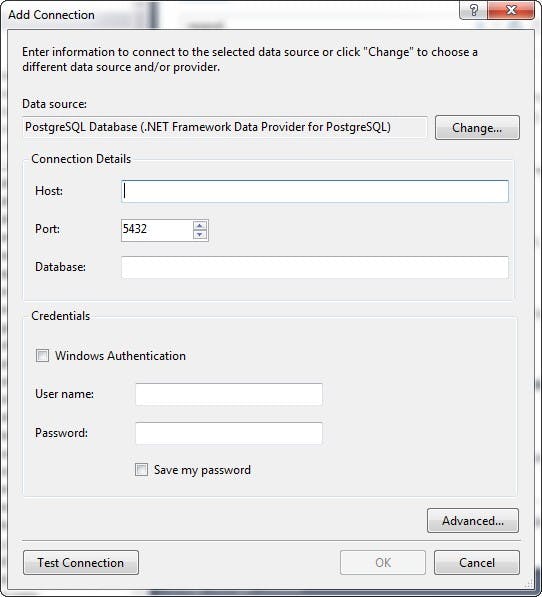Image resolution: width=542 pixels, height=597 pixels.
Task: Click the Test Connection button
Action: (x=81, y=562)
